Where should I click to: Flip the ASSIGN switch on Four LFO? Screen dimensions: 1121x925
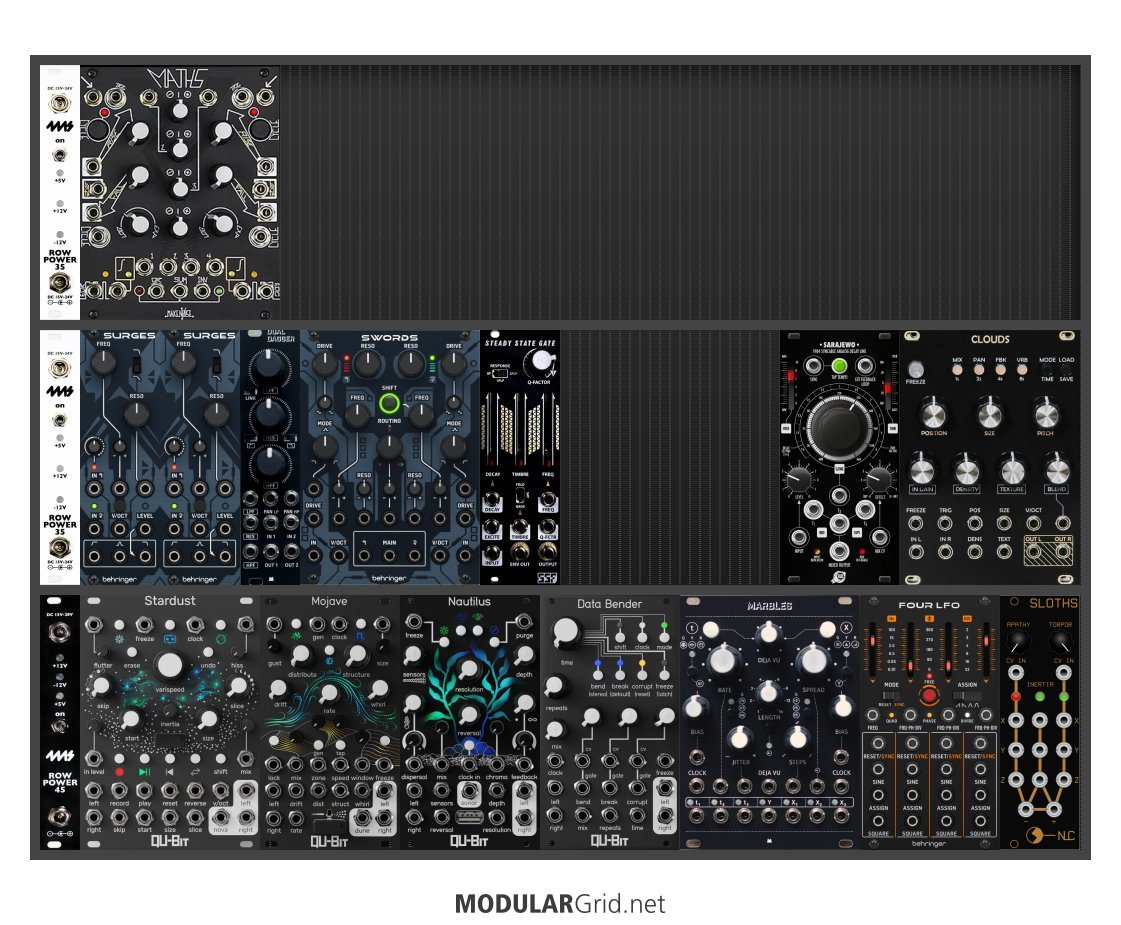967,695
